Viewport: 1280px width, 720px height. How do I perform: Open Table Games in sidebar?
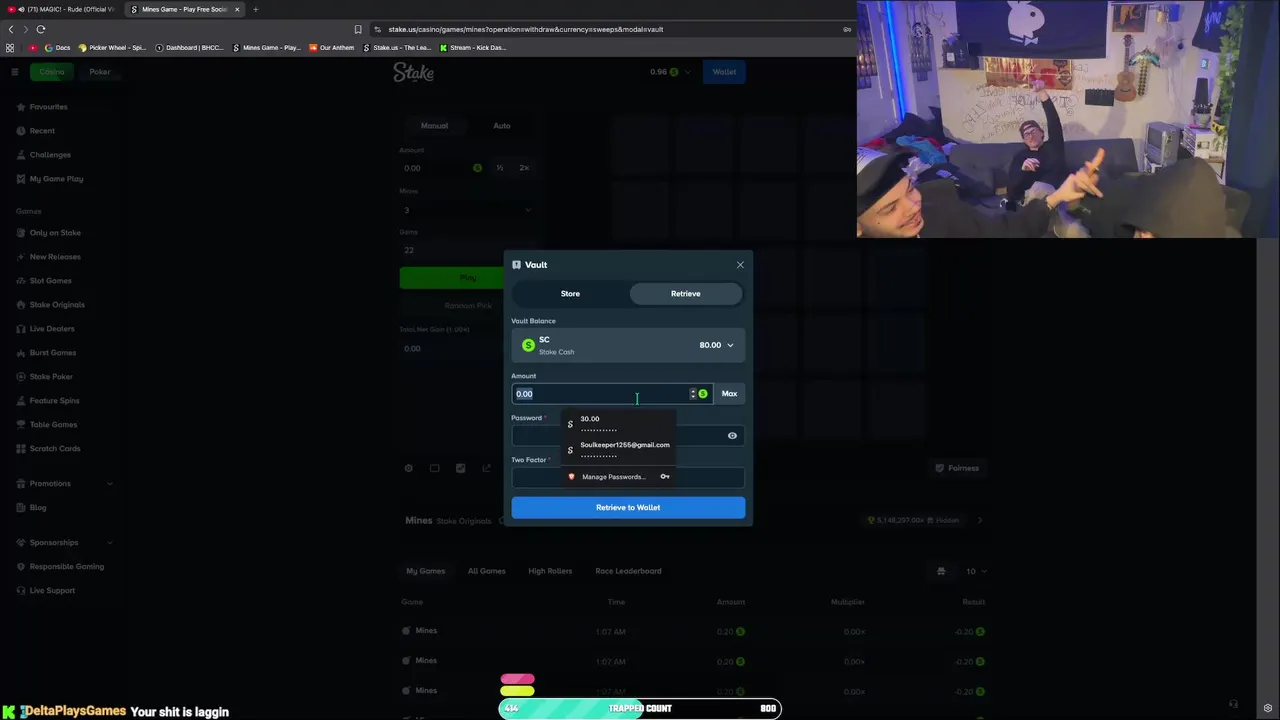click(53, 425)
